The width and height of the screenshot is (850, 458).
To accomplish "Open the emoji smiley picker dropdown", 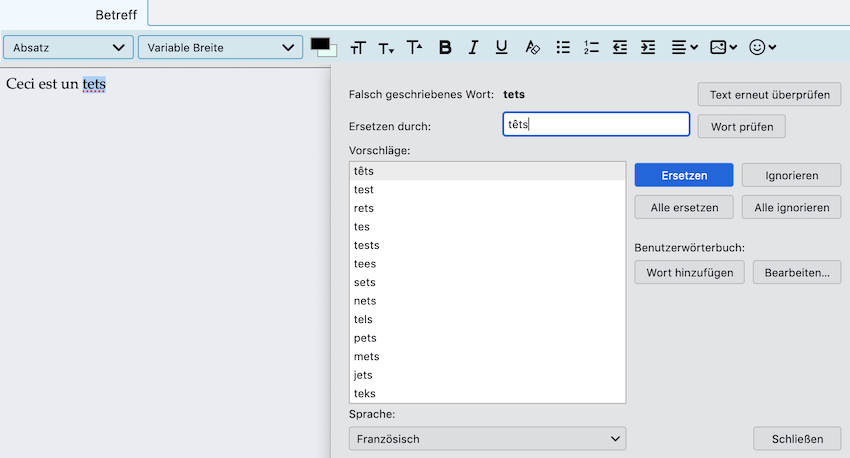I will point(762,47).
